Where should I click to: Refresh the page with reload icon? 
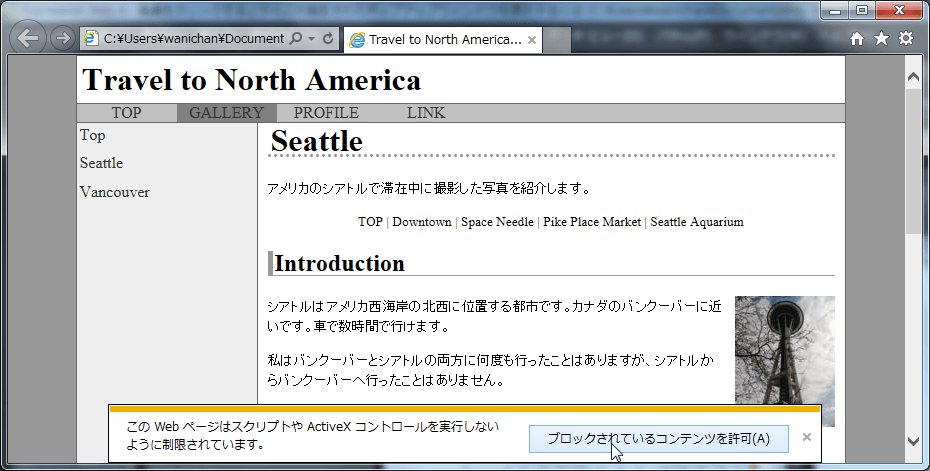(328, 39)
